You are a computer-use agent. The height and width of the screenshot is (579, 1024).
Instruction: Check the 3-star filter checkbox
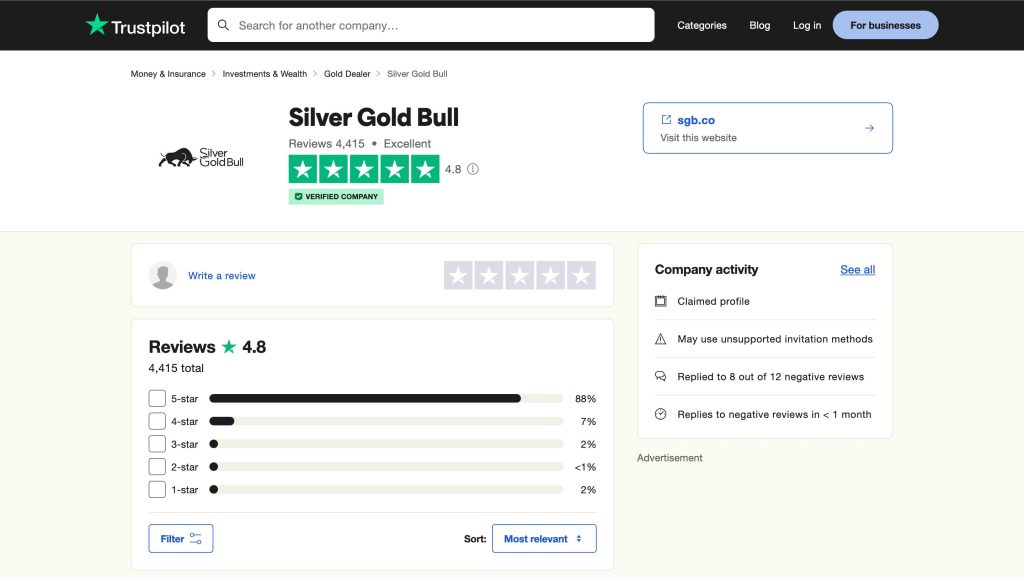click(x=157, y=444)
